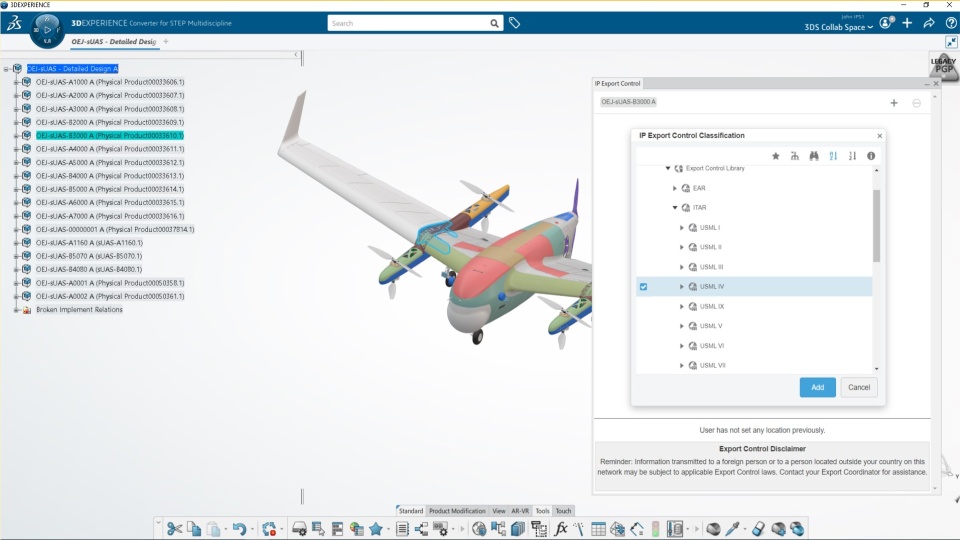Screen dimensions: 960x540
Task: Click the plus icon in IP Export Control panel
Action: pos(894,103)
